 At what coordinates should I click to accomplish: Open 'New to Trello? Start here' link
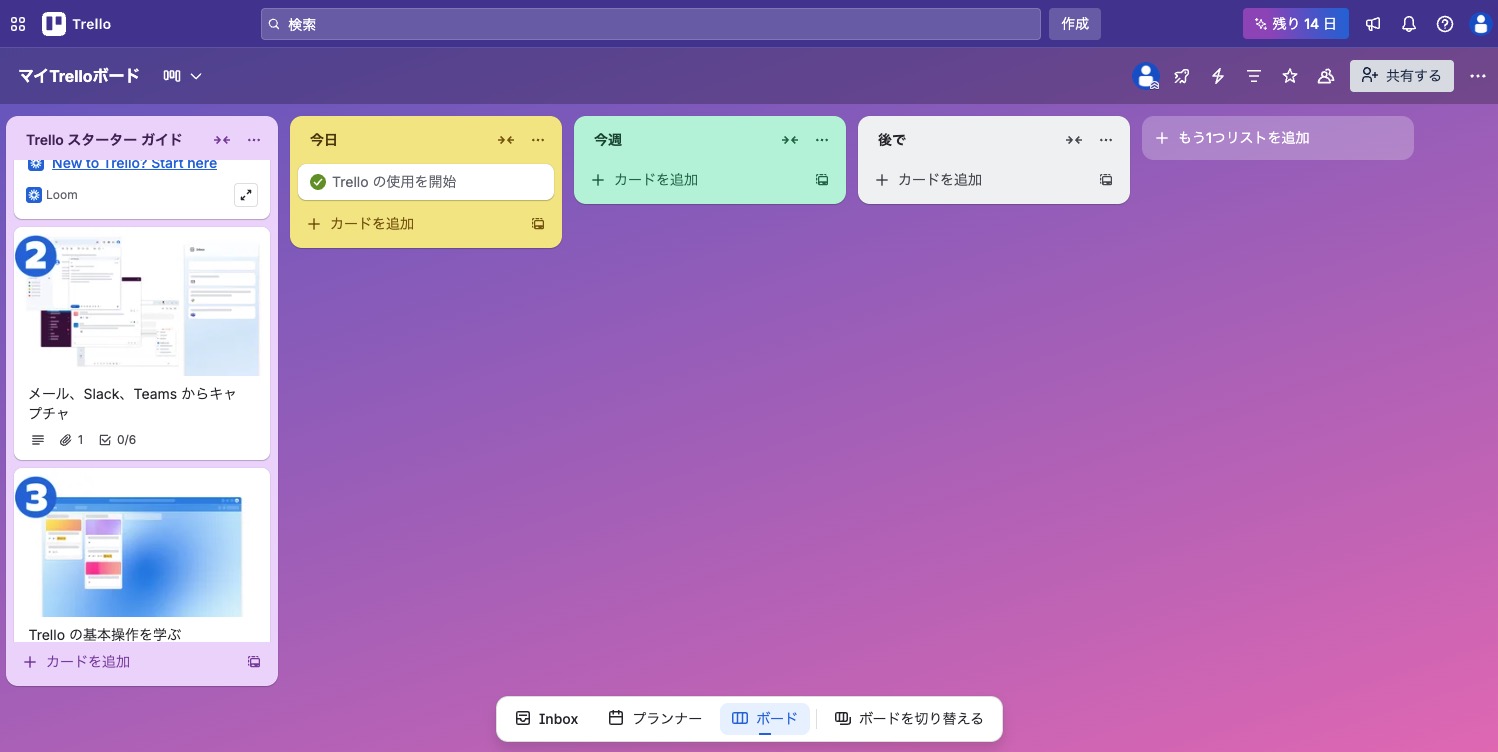134,164
